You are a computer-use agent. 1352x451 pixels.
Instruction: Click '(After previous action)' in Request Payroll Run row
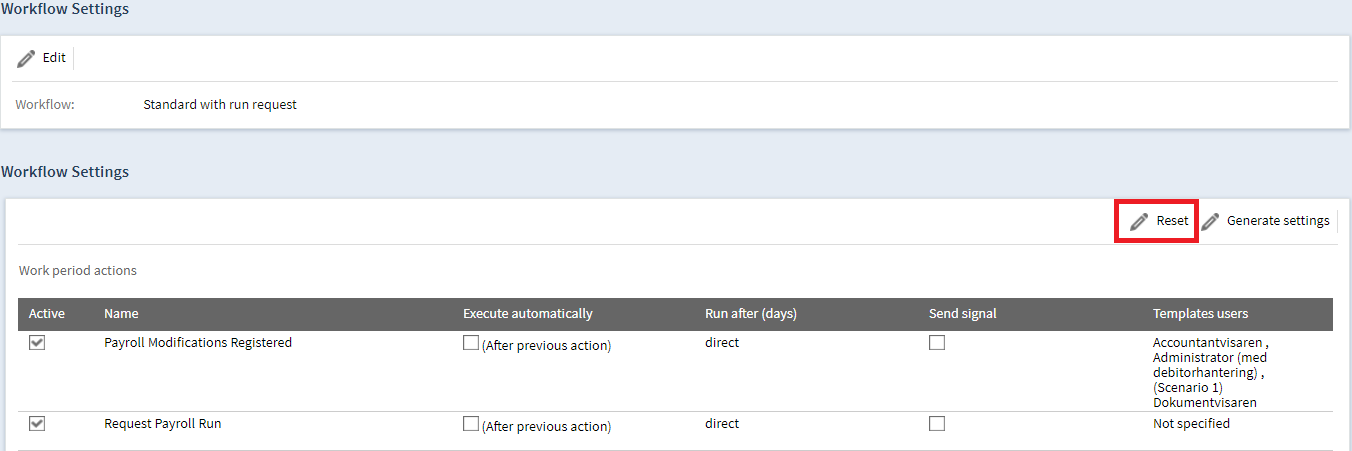pyautogui.click(x=546, y=427)
